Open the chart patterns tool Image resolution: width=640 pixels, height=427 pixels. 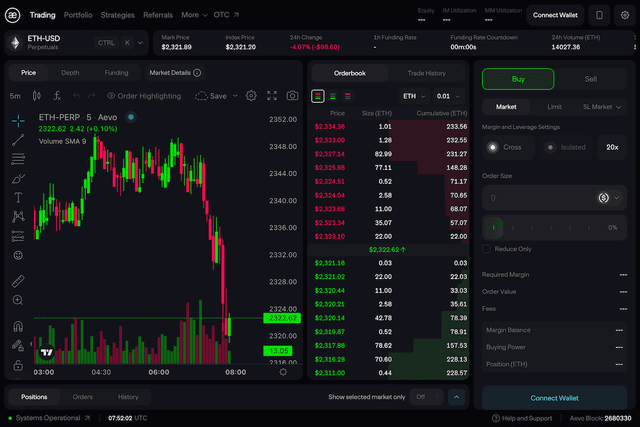click(18, 216)
